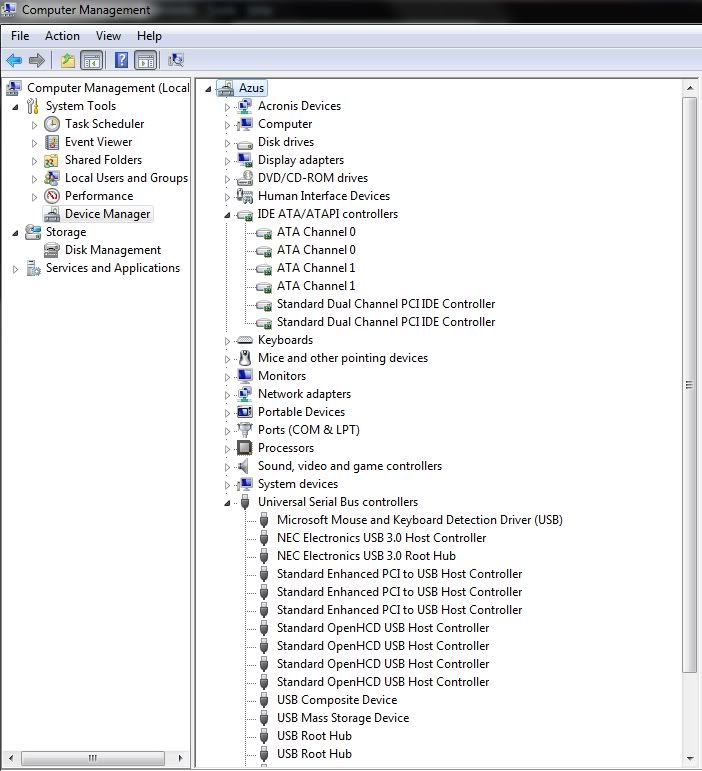Image resolution: width=702 pixels, height=771 pixels.
Task: Toggle the Show/Hide Console Tree icon
Action: [92, 60]
